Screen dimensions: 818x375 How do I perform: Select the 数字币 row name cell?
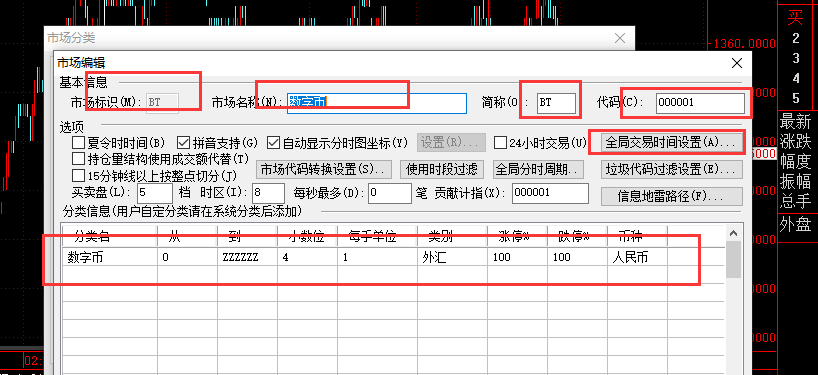point(110,258)
